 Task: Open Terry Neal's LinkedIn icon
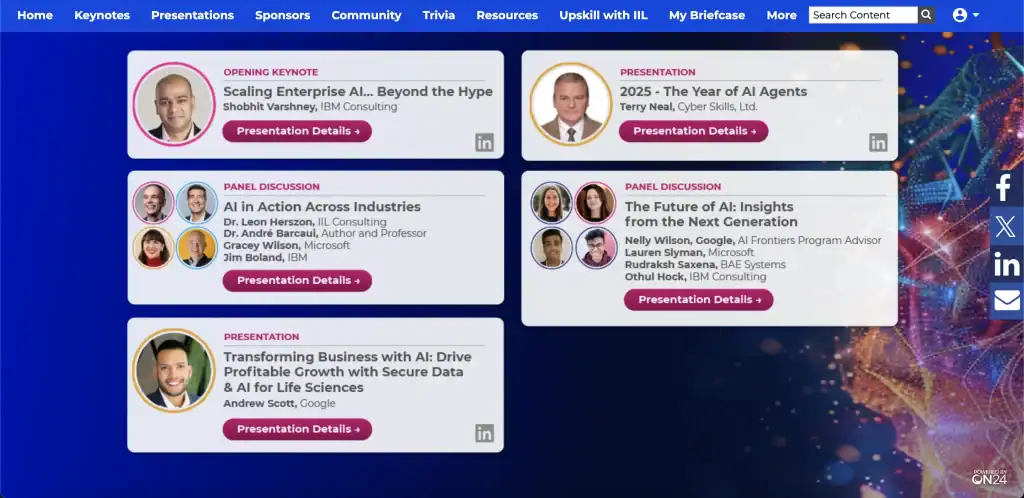878,142
